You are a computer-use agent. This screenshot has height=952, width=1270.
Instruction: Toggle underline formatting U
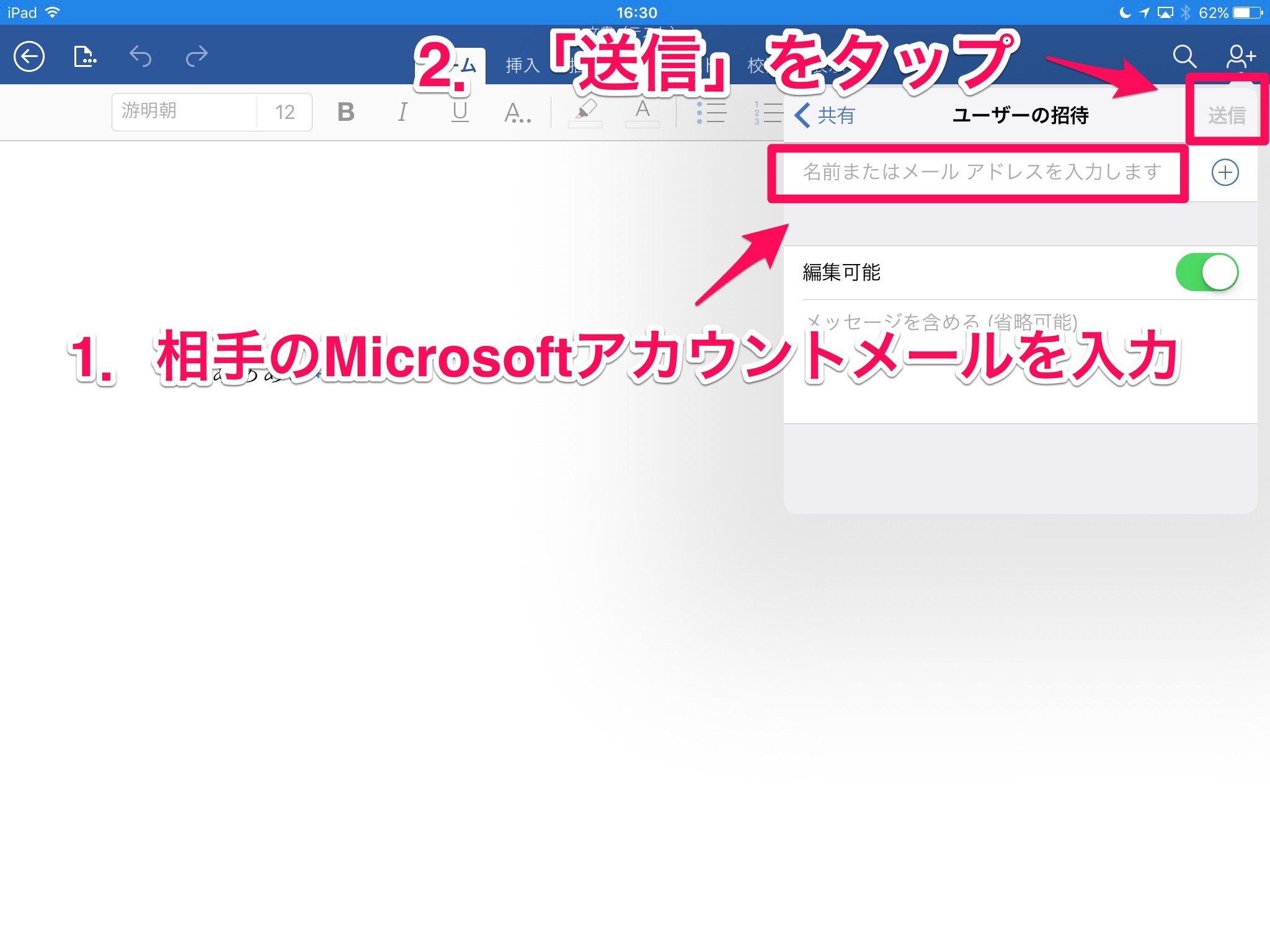click(460, 112)
